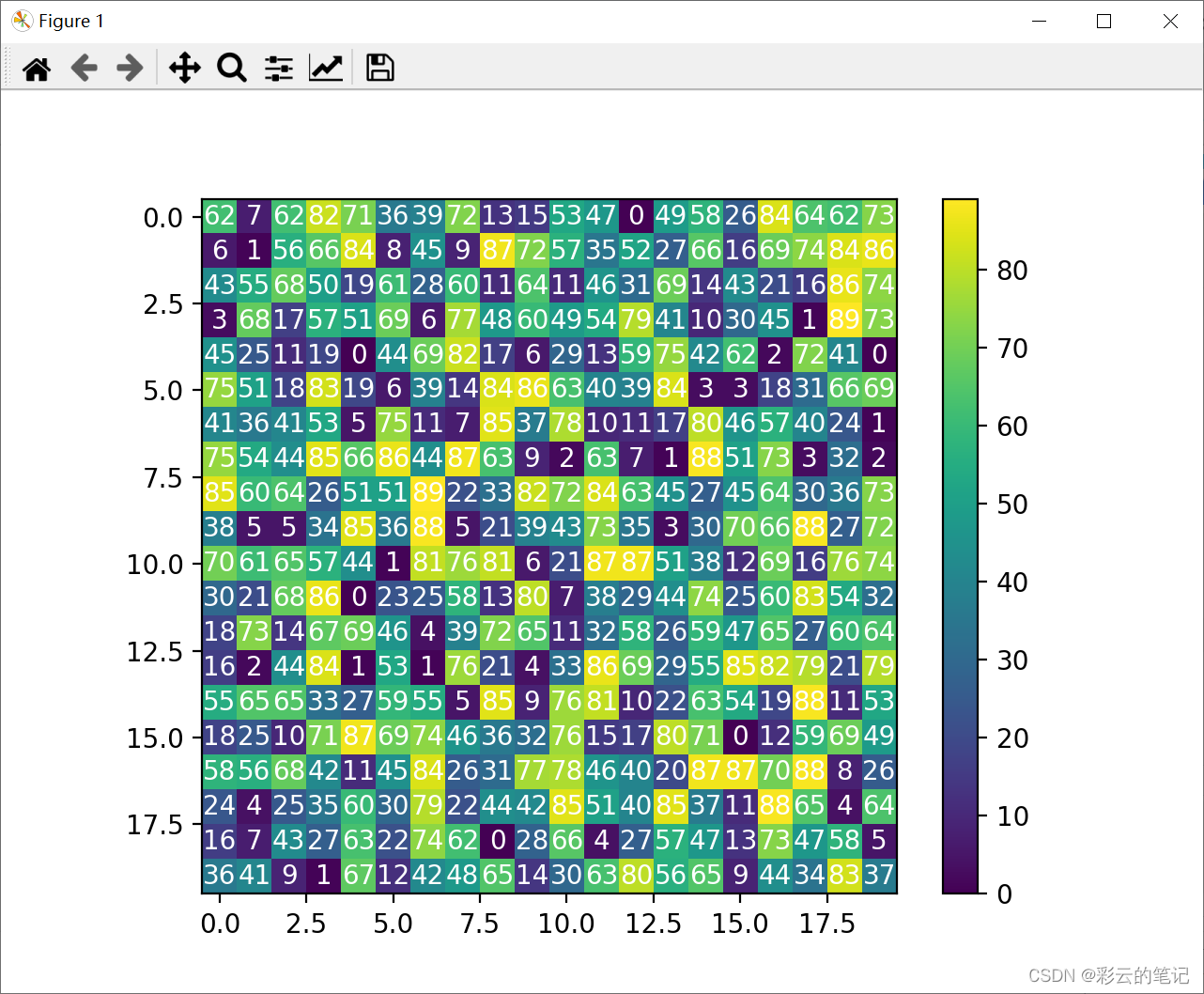Open the figure options curve editor
The image size is (1204, 994).
click(326, 68)
